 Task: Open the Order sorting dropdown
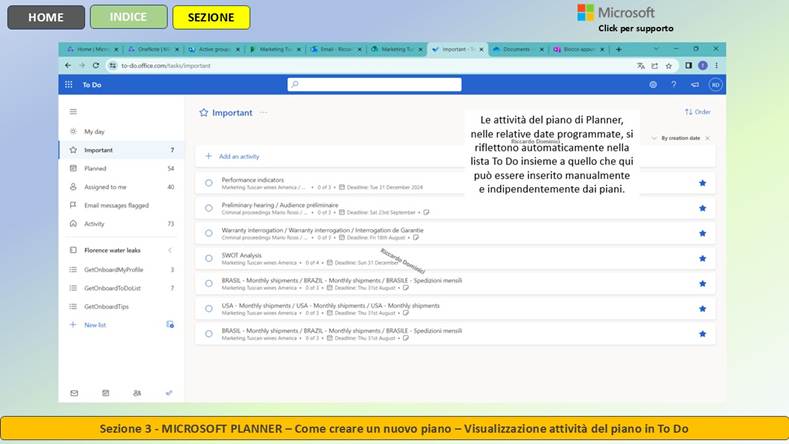[x=697, y=112]
